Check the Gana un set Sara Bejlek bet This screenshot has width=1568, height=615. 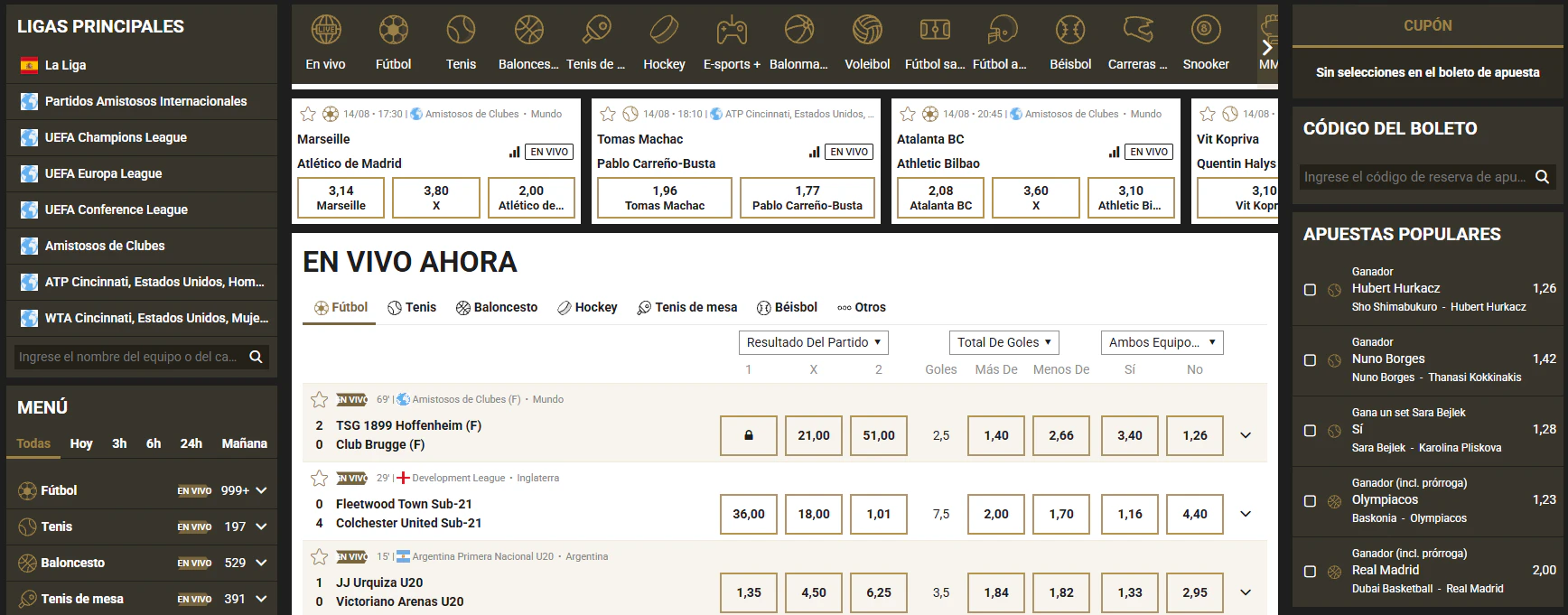click(1310, 431)
